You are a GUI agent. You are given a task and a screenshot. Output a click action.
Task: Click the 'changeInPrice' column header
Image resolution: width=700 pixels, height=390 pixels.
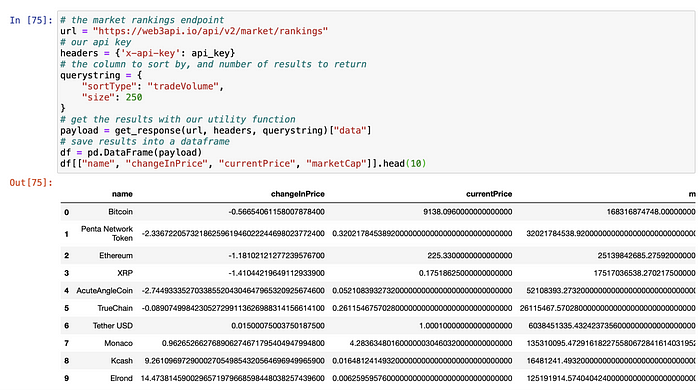(298, 194)
